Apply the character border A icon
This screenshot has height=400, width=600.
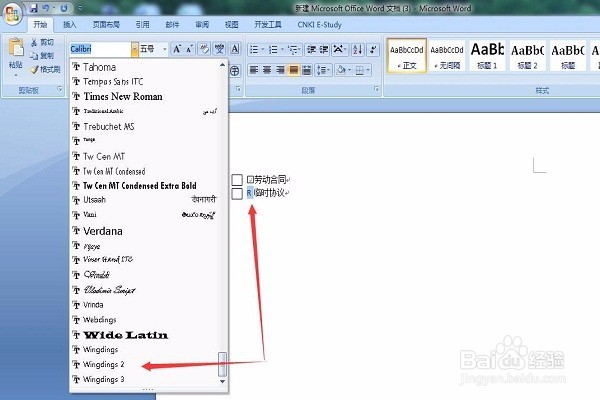[x=235, y=49]
